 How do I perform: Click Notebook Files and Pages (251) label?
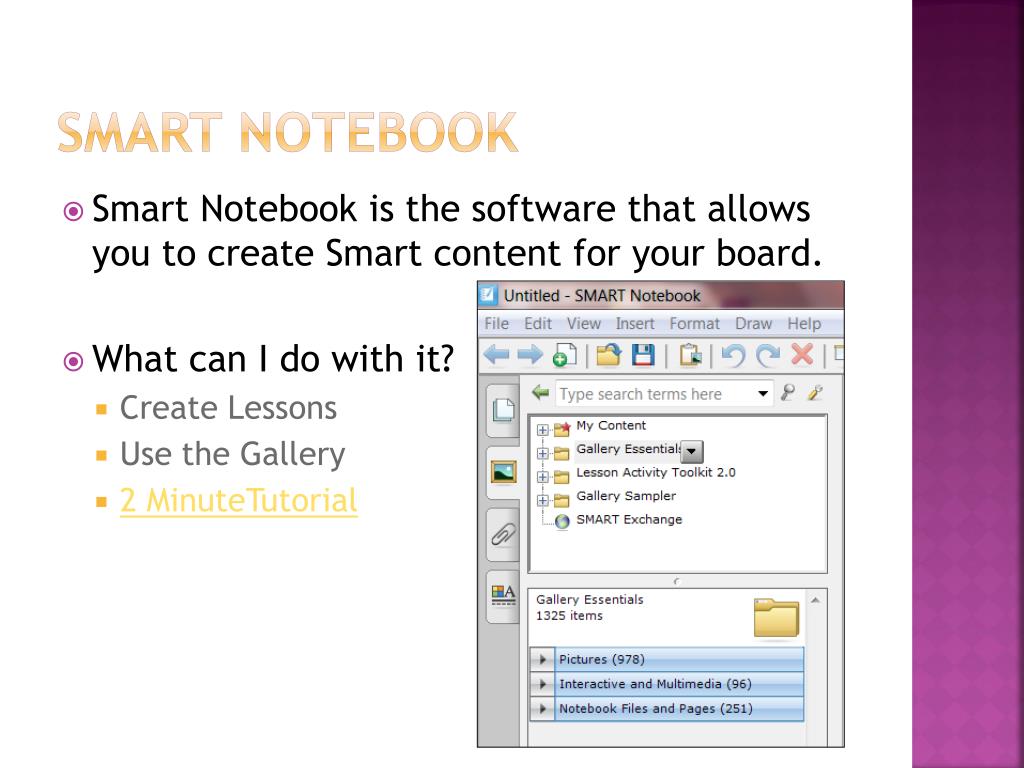click(656, 709)
